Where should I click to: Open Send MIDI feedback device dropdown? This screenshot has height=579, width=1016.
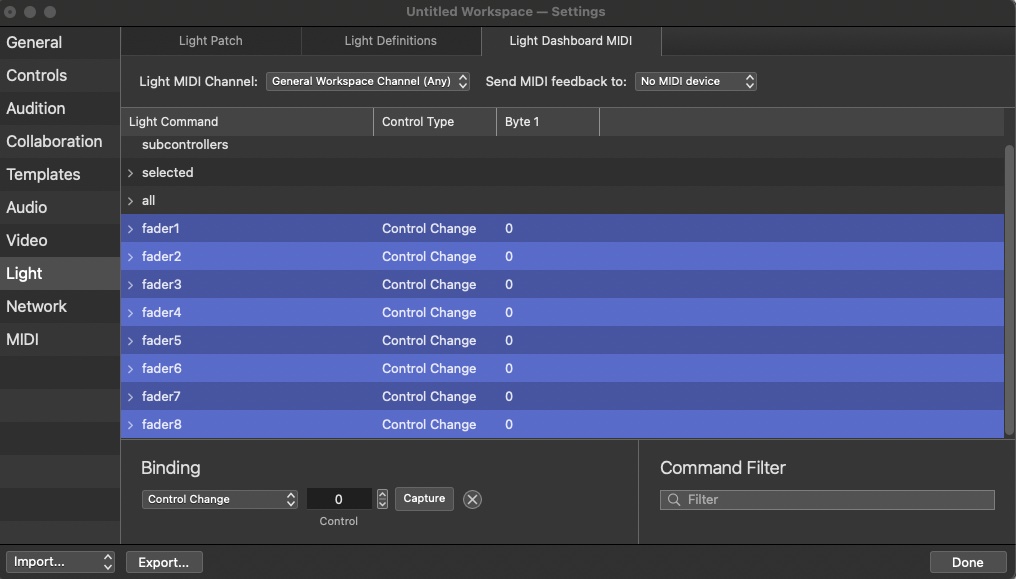point(695,81)
